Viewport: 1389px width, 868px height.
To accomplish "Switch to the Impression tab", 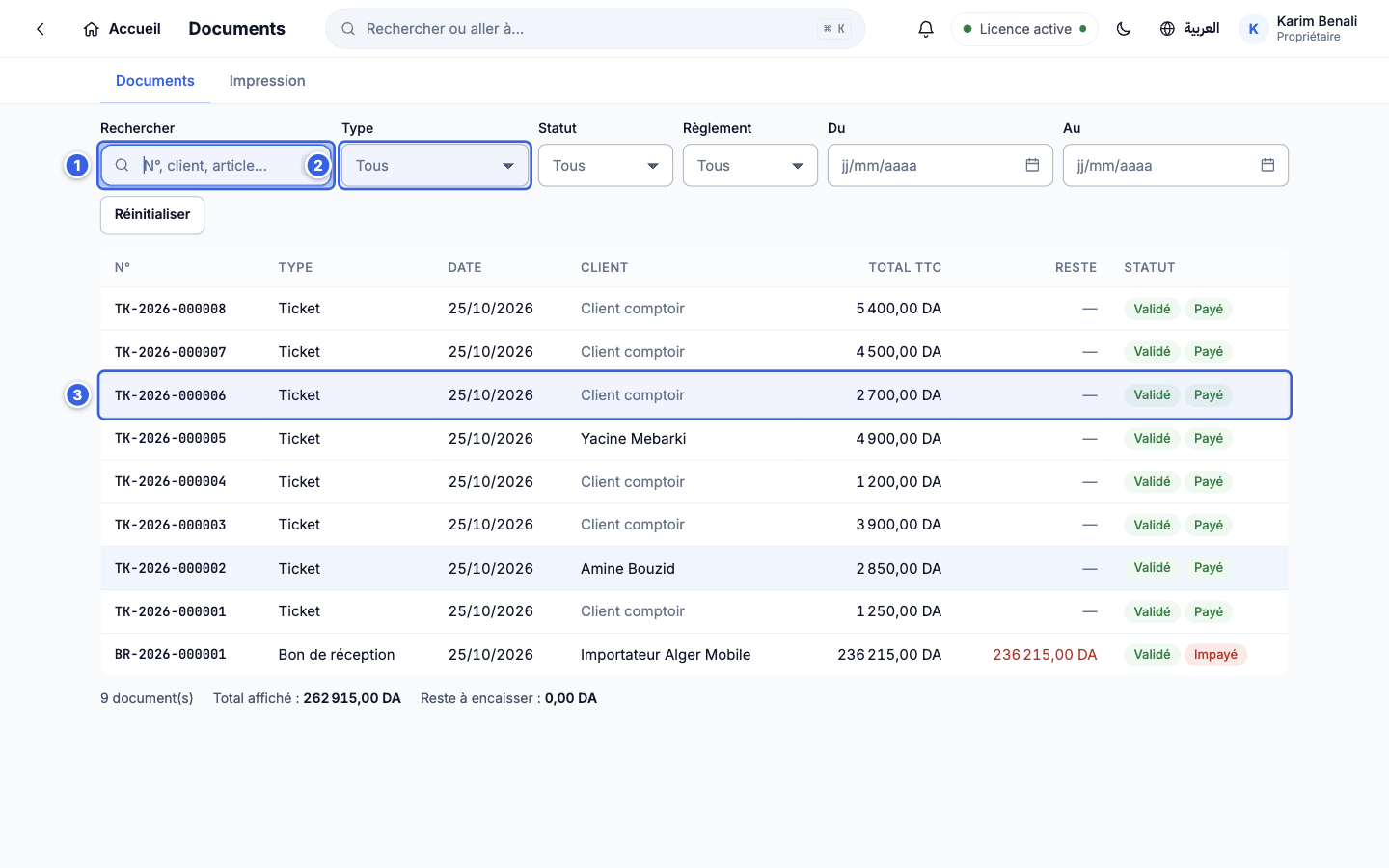I will click(267, 81).
